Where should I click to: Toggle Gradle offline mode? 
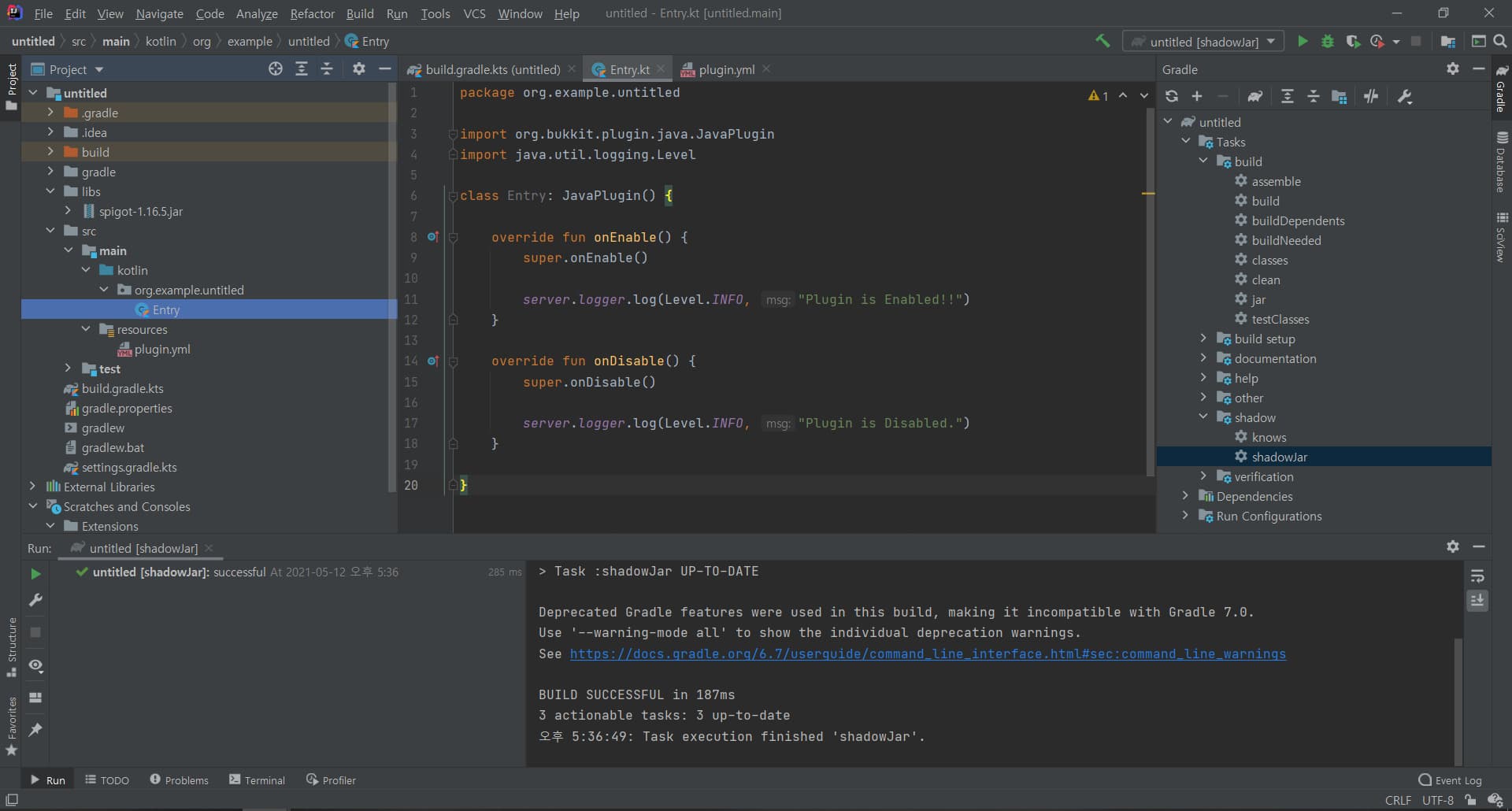1371,96
